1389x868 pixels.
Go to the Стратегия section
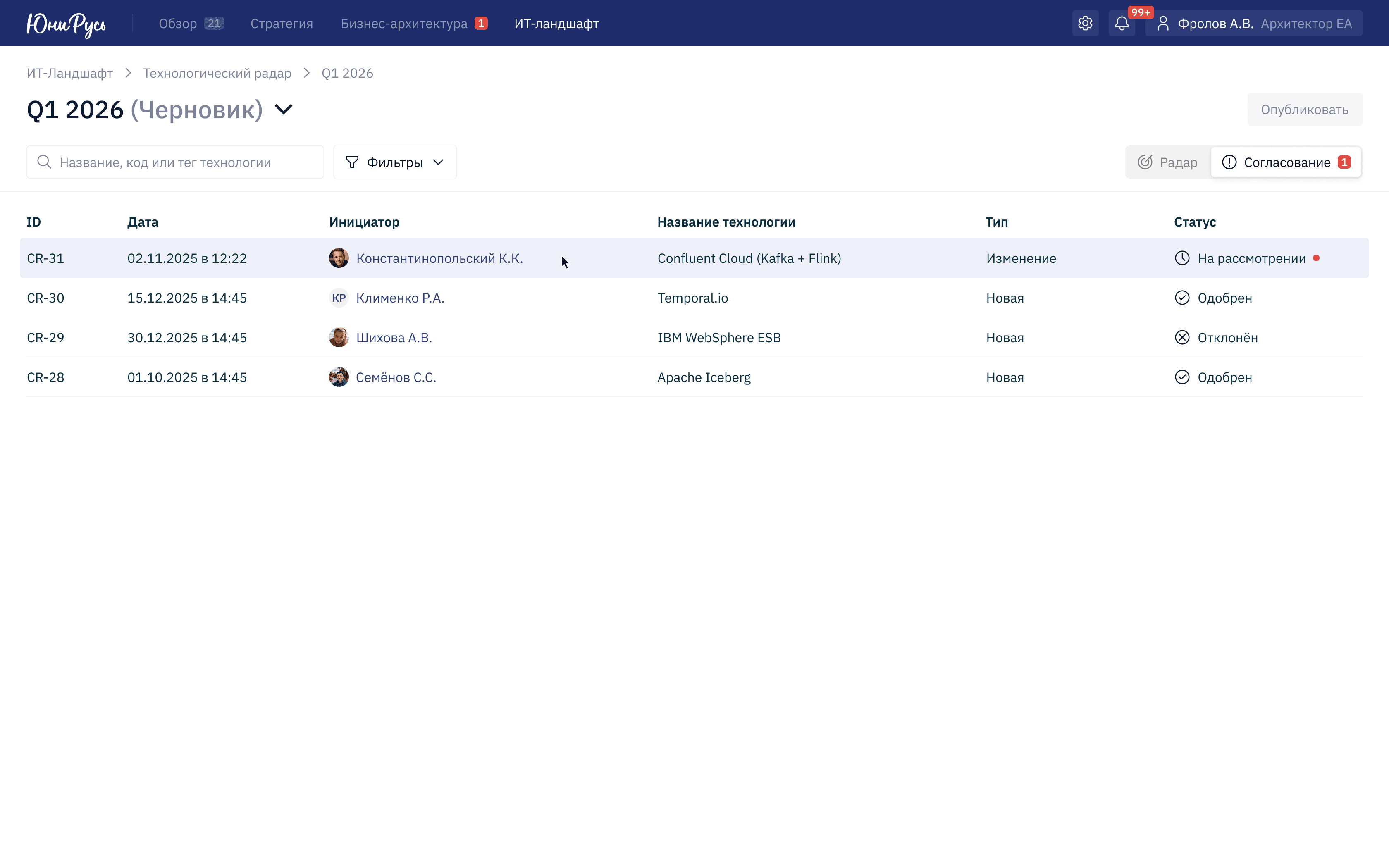coord(282,24)
